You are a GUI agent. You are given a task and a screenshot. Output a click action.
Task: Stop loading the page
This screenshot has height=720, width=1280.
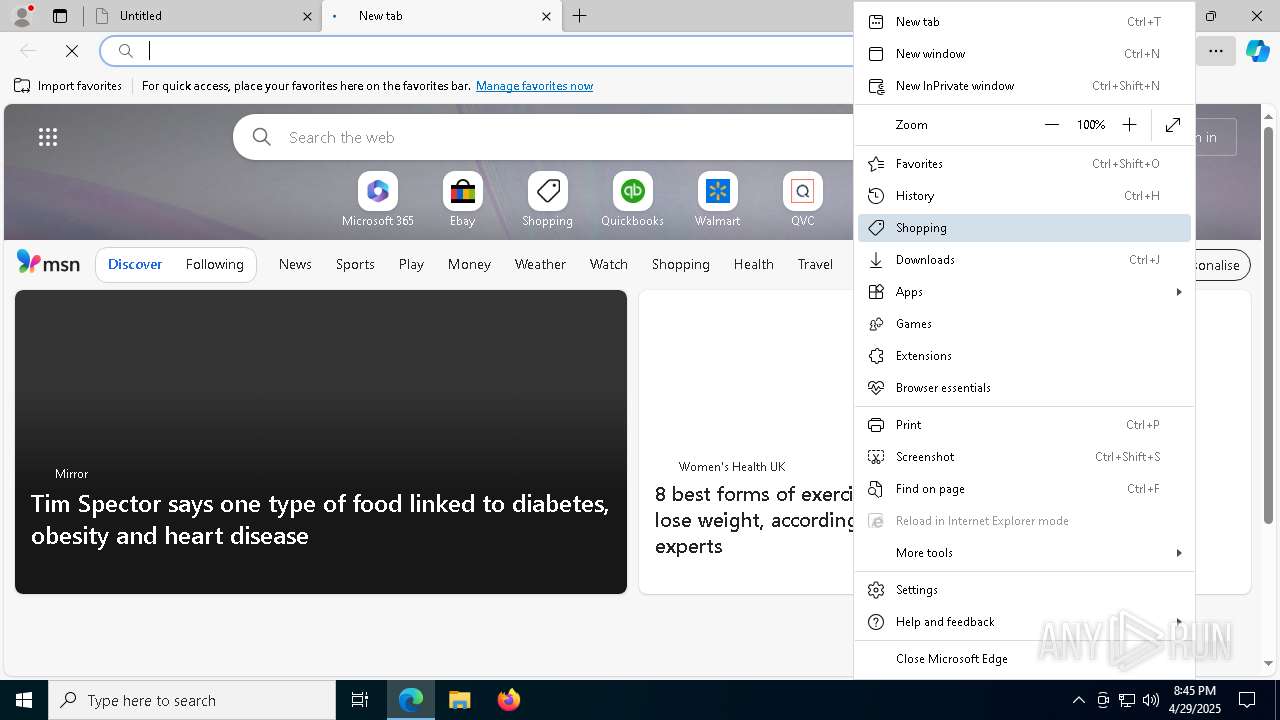[x=72, y=51]
